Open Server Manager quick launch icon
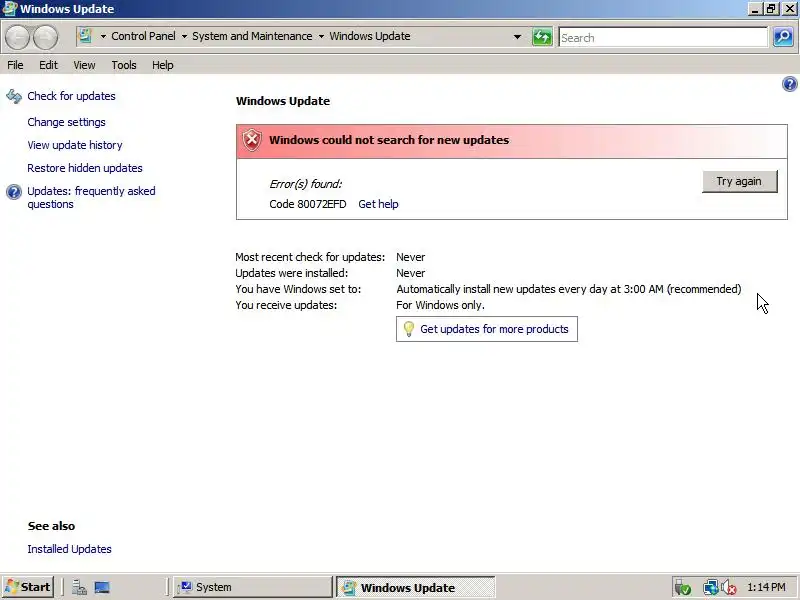 pos(79,587)
